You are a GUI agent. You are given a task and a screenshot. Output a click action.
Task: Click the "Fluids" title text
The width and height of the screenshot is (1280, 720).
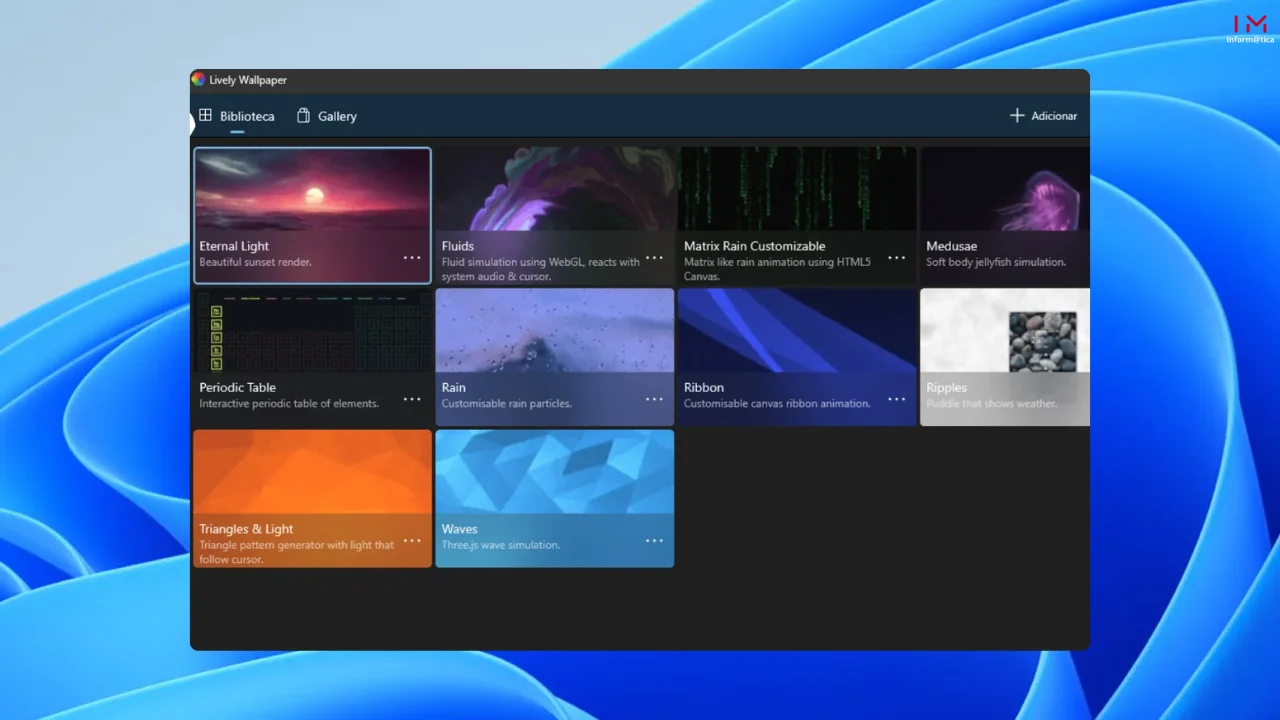458,246
